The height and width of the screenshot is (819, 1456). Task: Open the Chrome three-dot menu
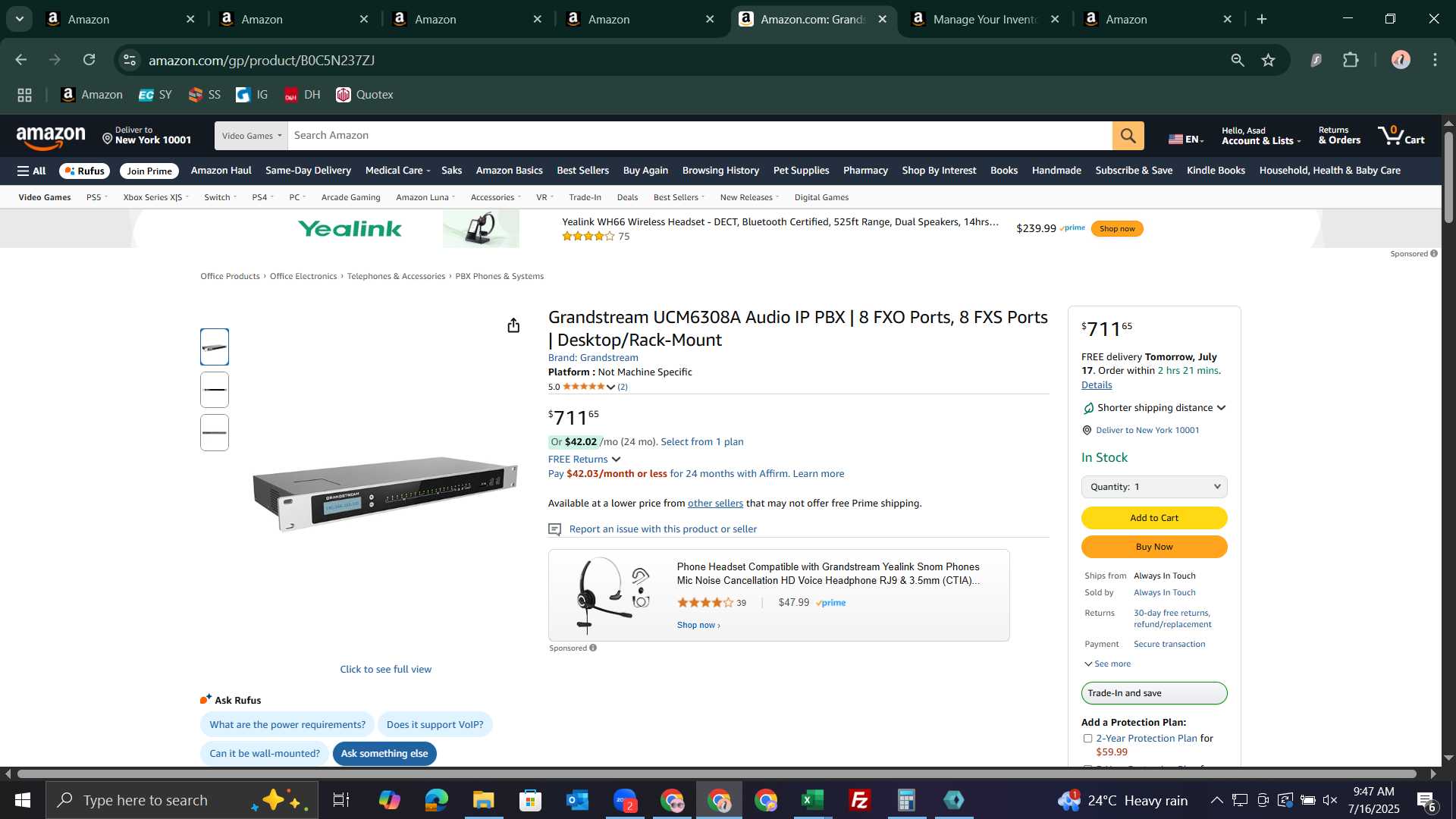(x=1435, y=60)
